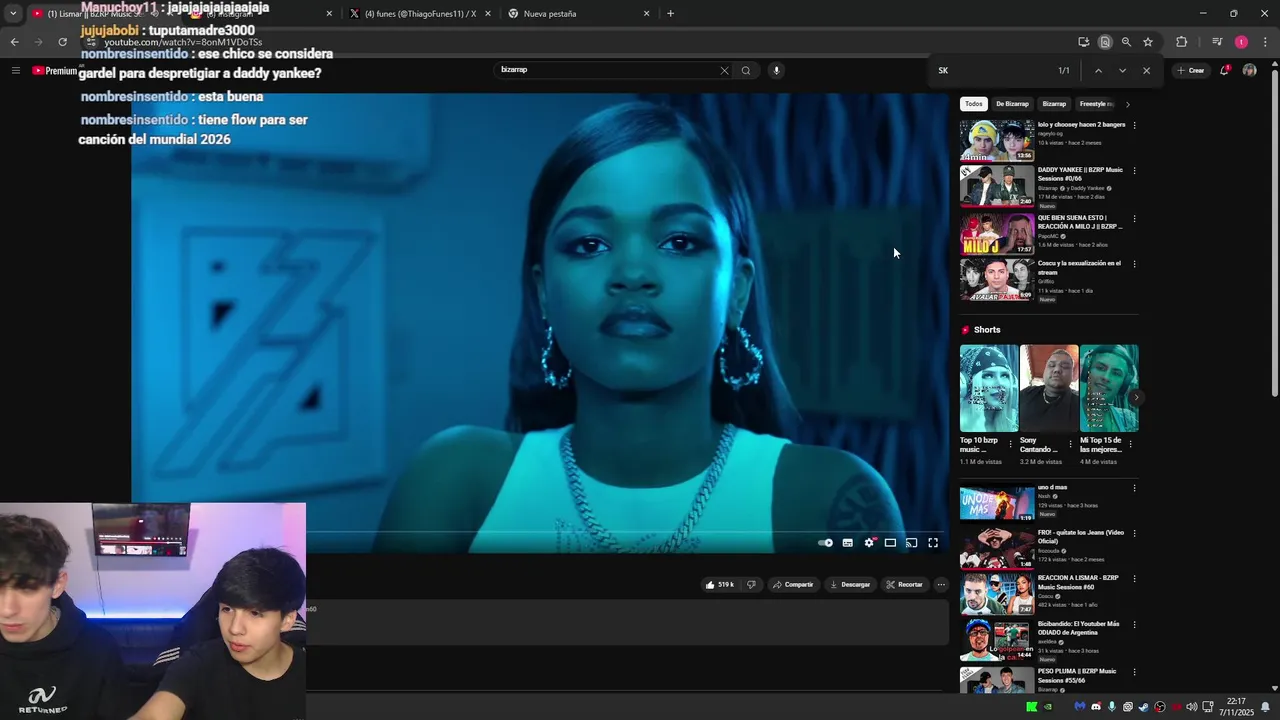This screenshot has width=1280, height=720.
Task: Open options for REACCION A LISMAR video
Action: tap(1134, 578)
